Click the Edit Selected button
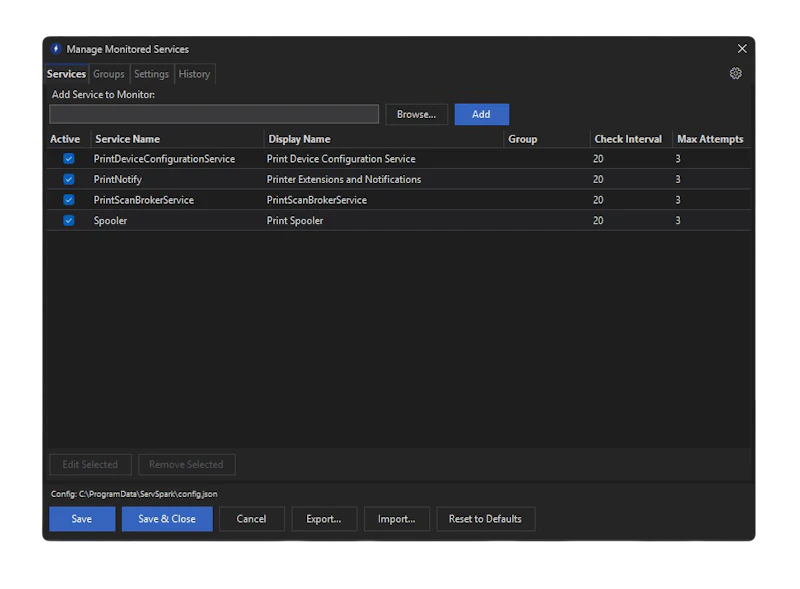Image resolution: width=800 pixels, height=589 pixels. click(x=90, y=464)
